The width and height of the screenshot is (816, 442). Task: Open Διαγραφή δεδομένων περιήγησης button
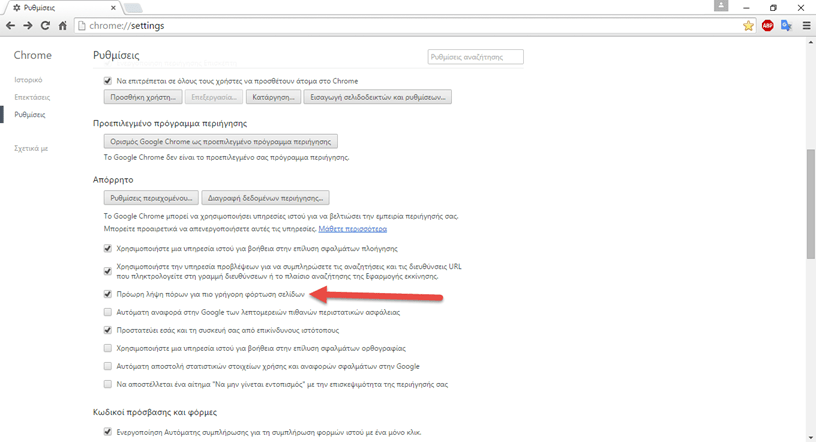click(265, 198)
